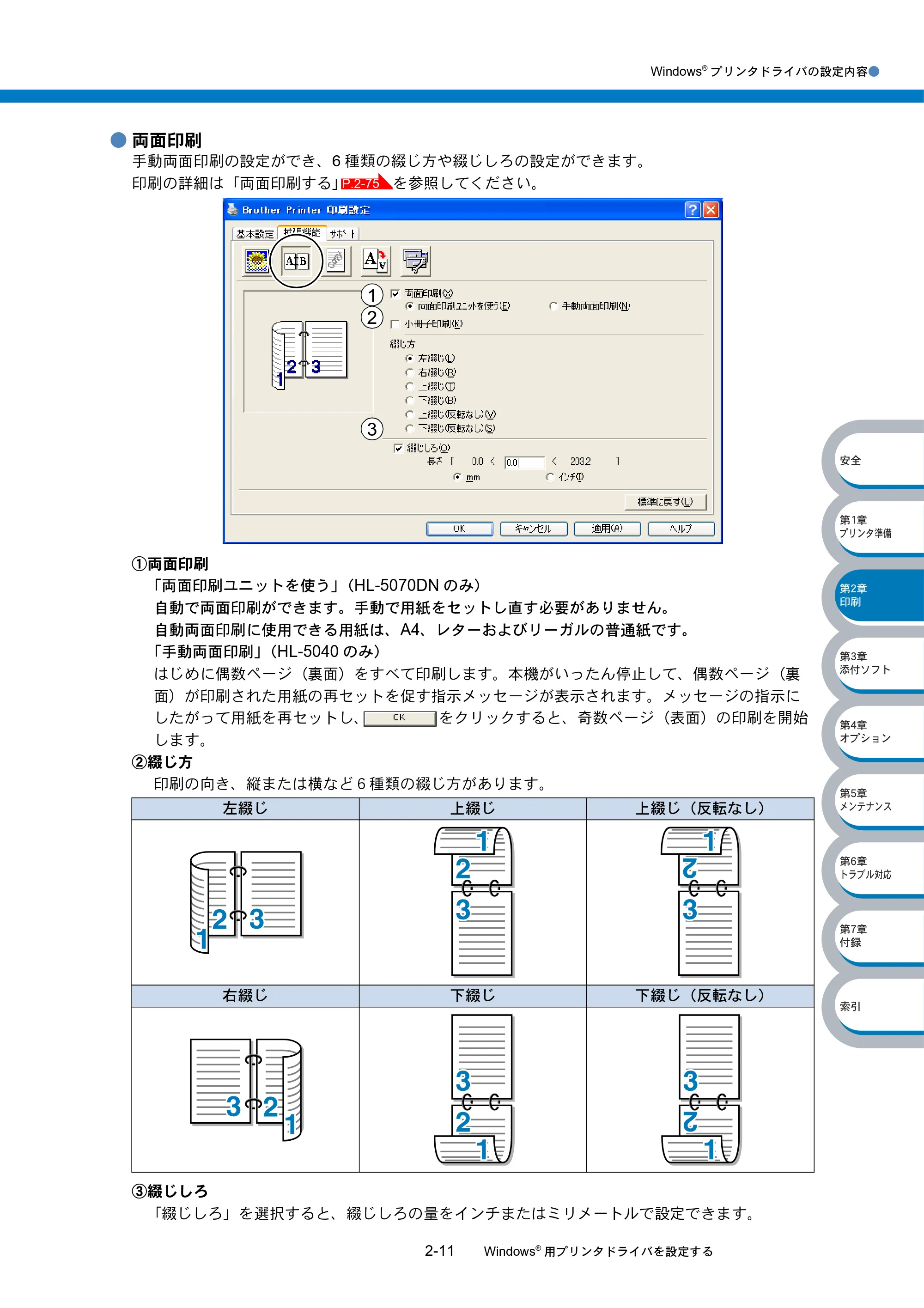Image resolution: width=924 pixels, height=1308 pixels.
Task: Select 両面印刷ユニットを使う(E) radio button
Action: tap(409, 306)
